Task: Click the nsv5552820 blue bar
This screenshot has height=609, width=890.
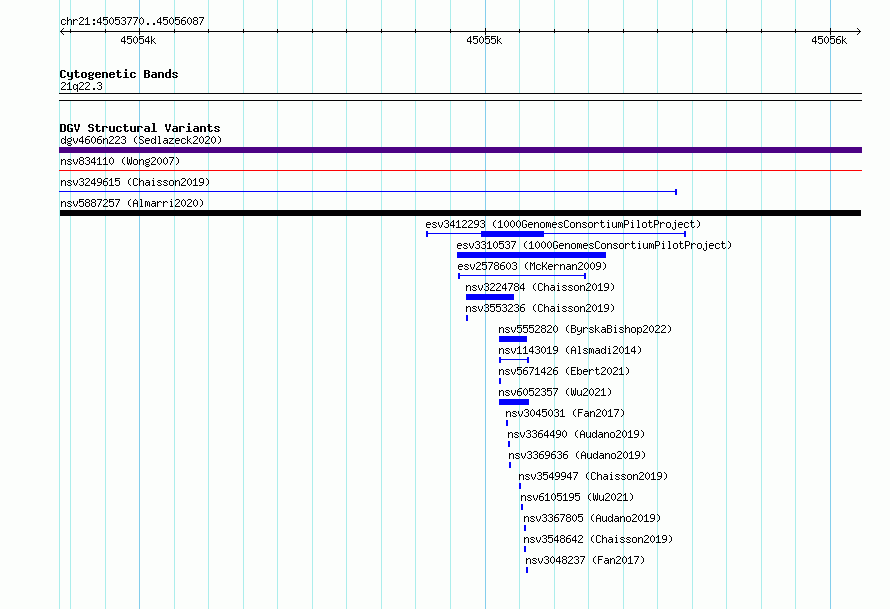Action: tap(513, 339)
